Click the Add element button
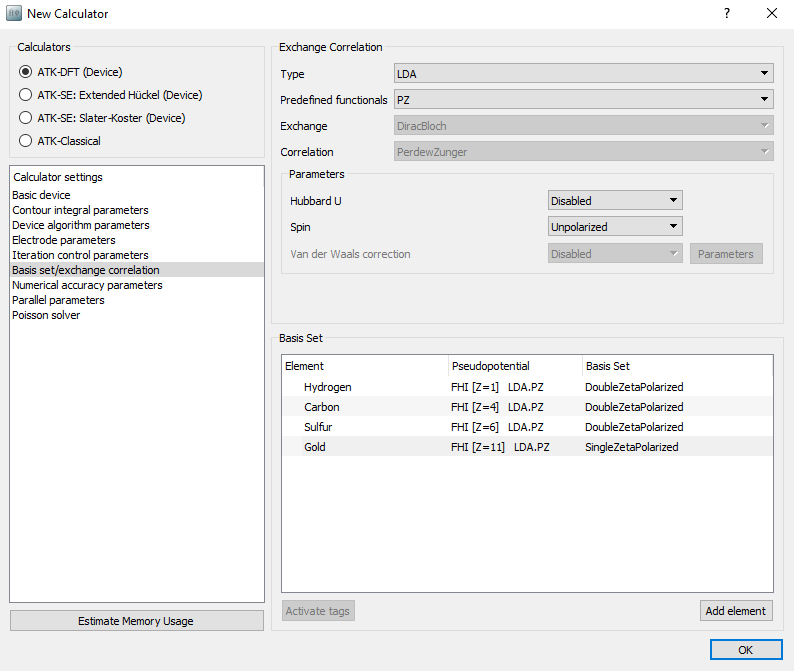This screenshot has height=671, width=794. tap(736, 611)
